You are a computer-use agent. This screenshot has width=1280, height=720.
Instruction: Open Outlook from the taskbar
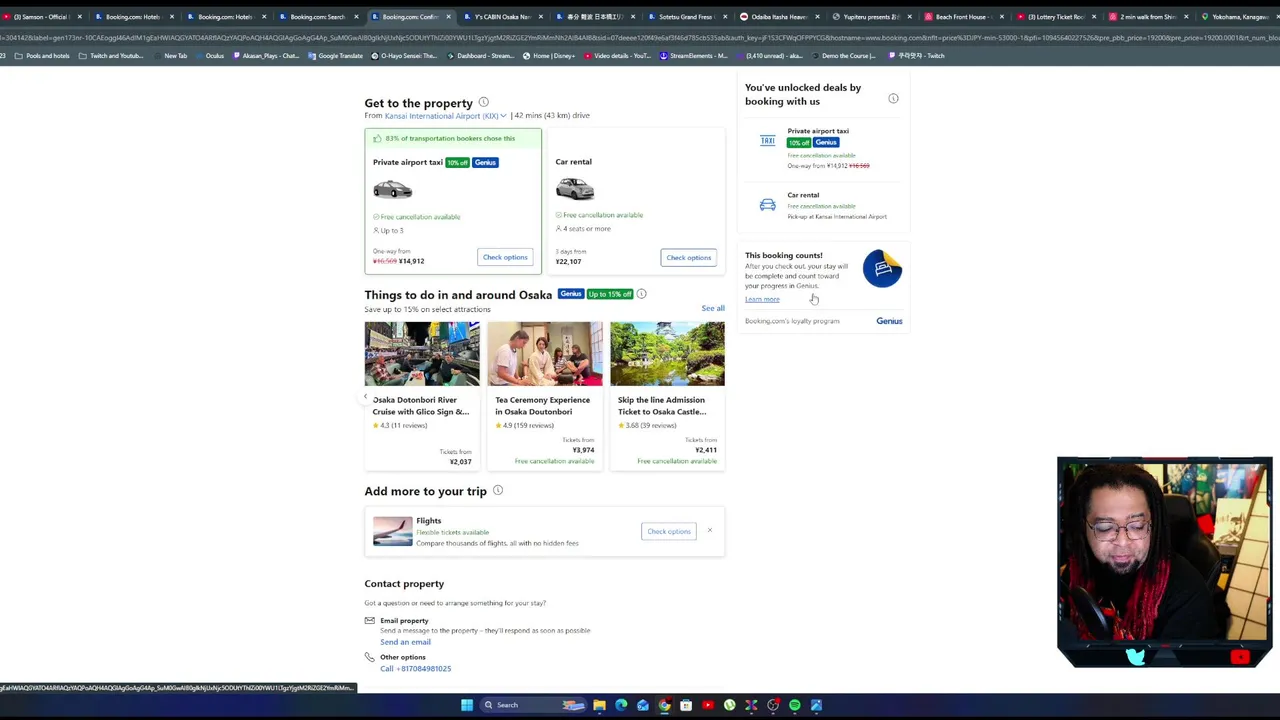pyautogui.click(x=643, y=705)
